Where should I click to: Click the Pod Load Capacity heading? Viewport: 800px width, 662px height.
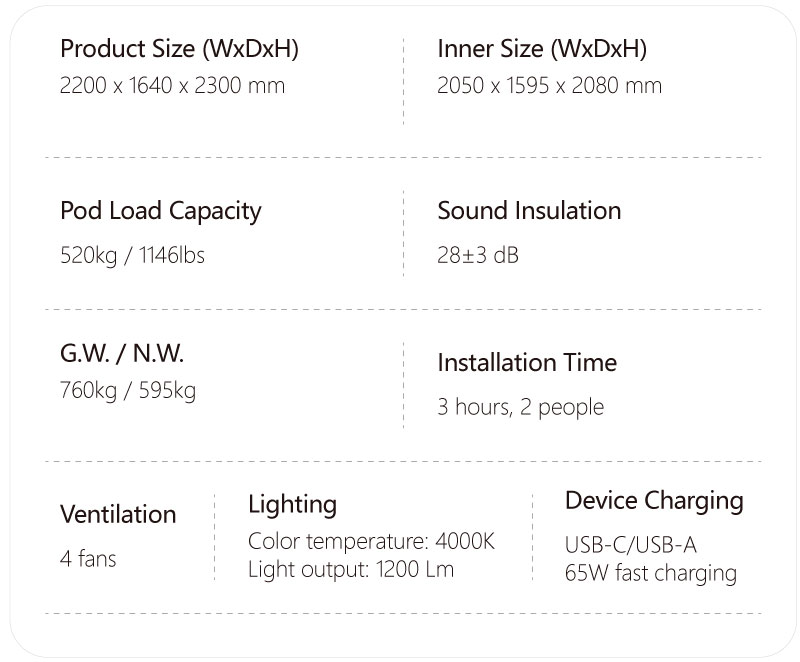click(160, 211)
